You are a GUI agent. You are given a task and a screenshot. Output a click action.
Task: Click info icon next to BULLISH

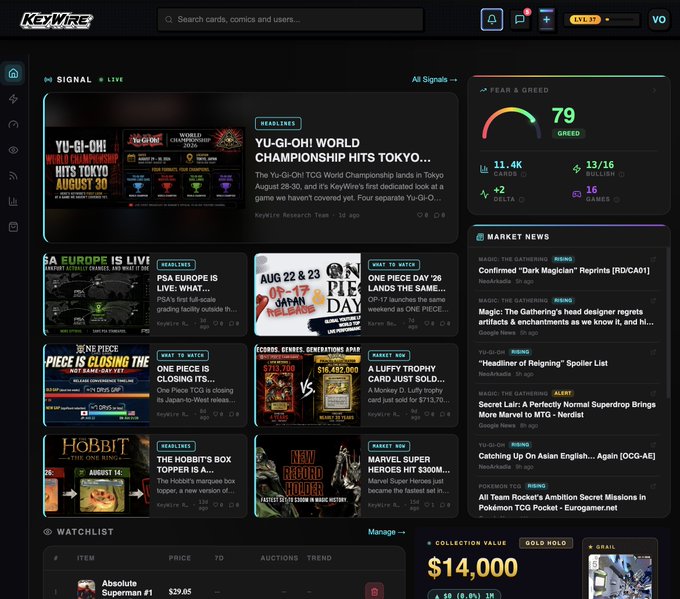(621, 174)
